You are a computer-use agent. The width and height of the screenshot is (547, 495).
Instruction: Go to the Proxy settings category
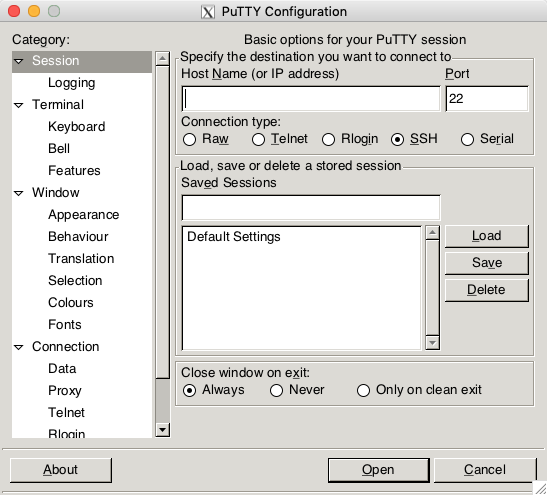point(65,391)
